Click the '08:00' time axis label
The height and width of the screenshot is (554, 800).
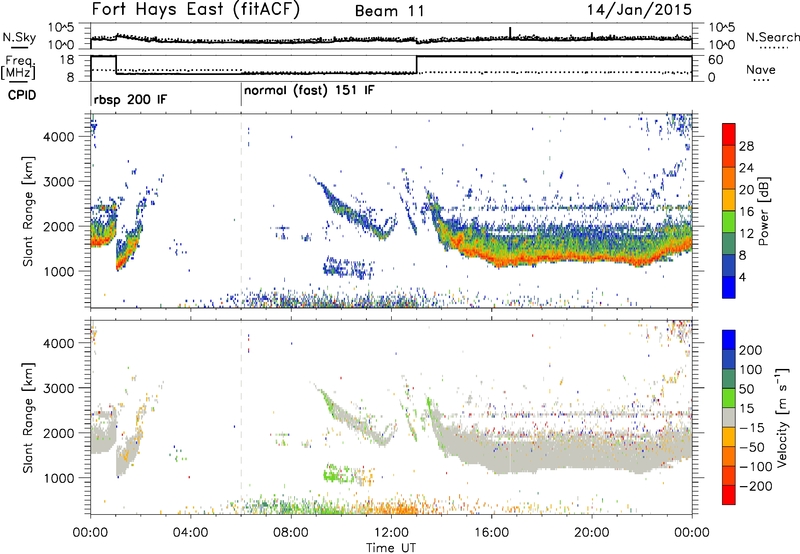click(291, 533)
